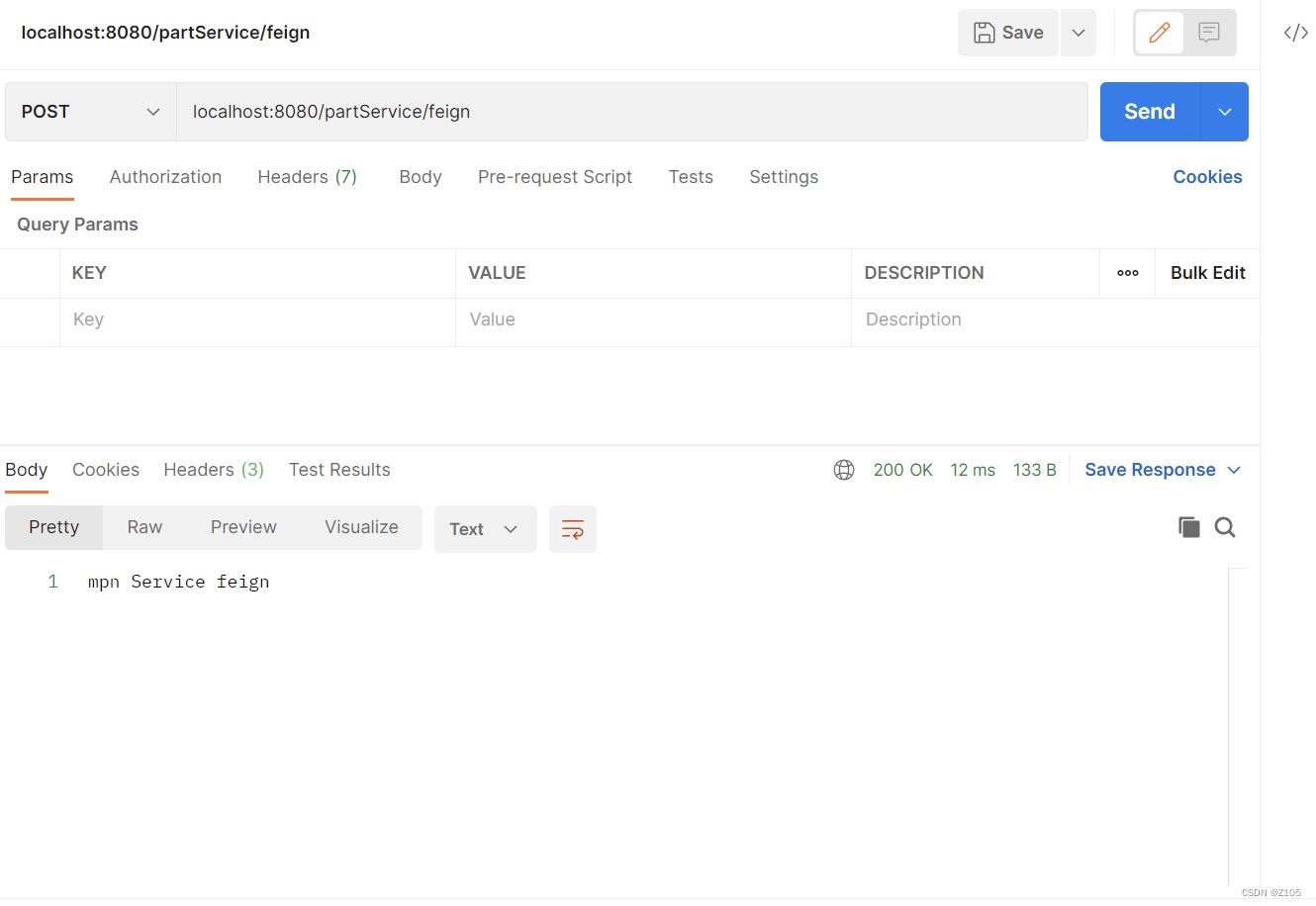Screen dimensions: 1316x906
Task: Click the response text 'mpn Service feign'
Action: pos(178,582)
